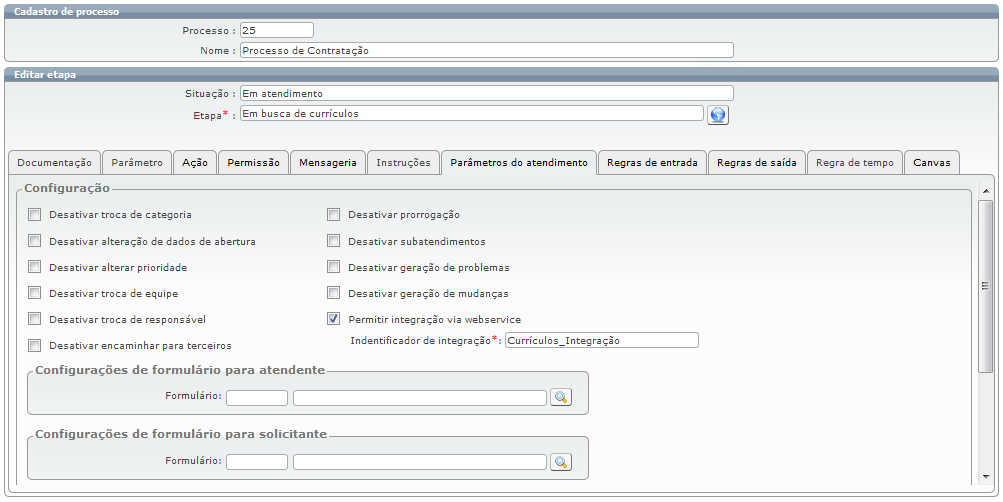Click the globe icon beside Etapa field
1003x502 pixels.
coord(717,115)
